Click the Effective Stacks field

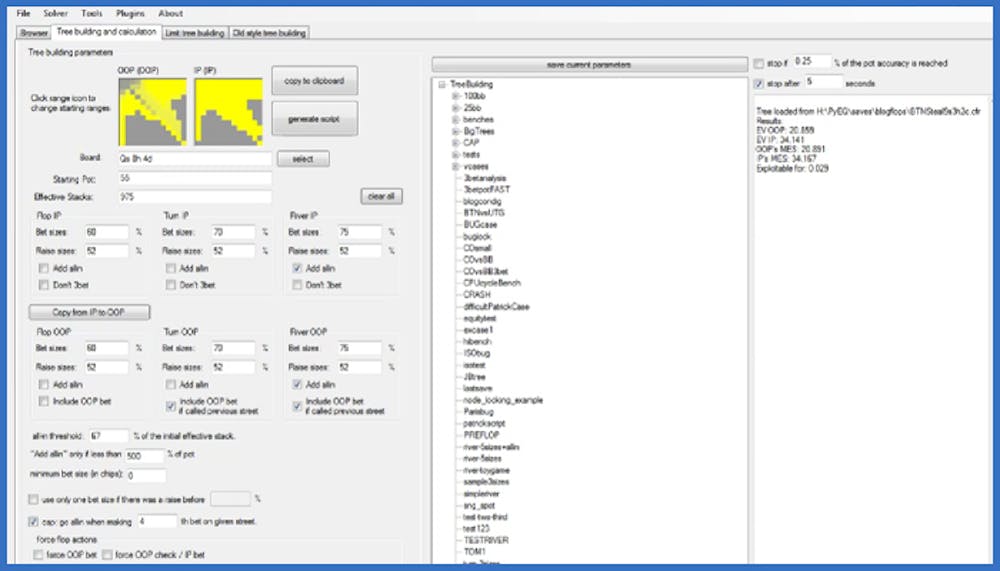tap(195, 197)
